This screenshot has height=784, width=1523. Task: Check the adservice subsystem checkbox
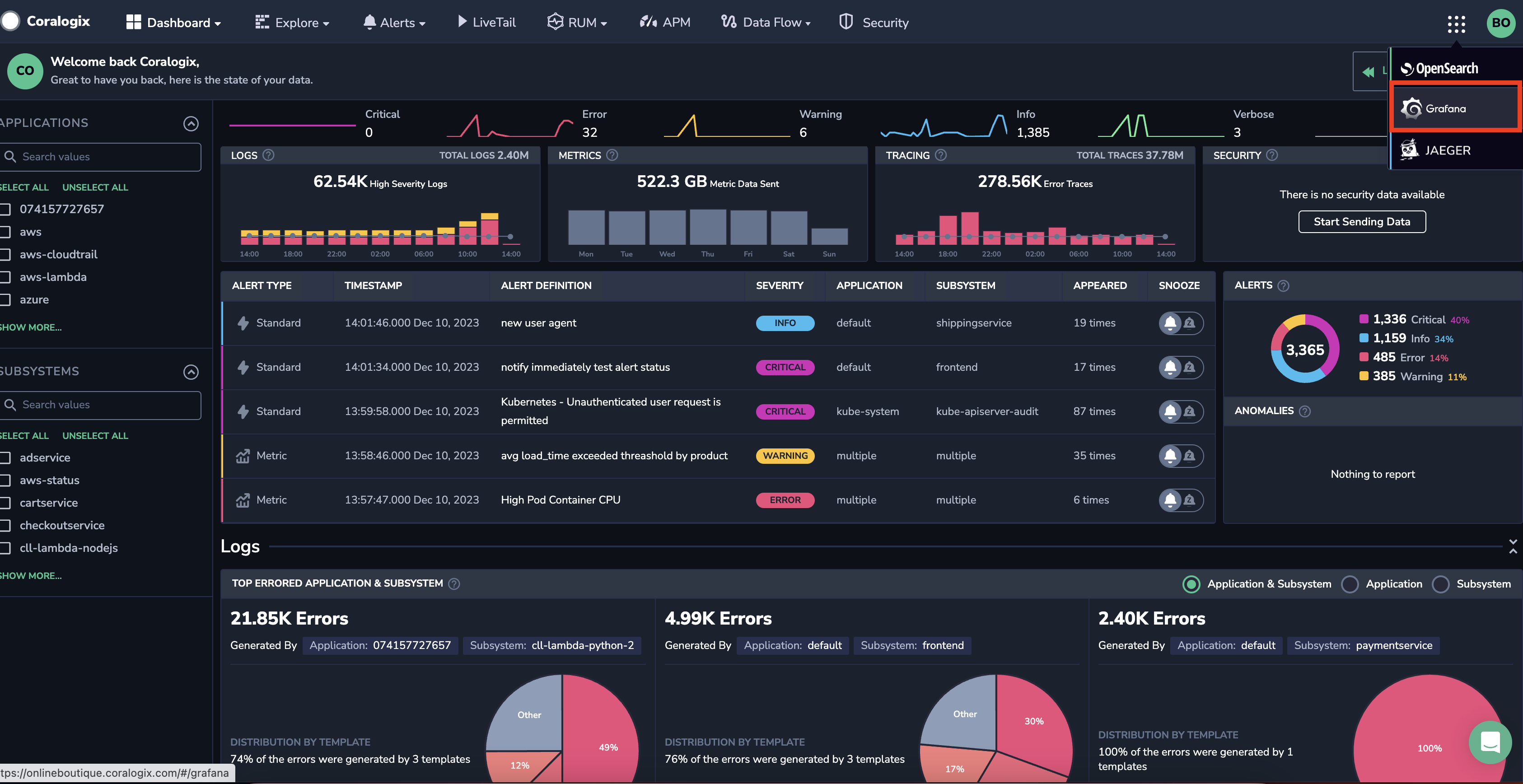coord(5,457)
